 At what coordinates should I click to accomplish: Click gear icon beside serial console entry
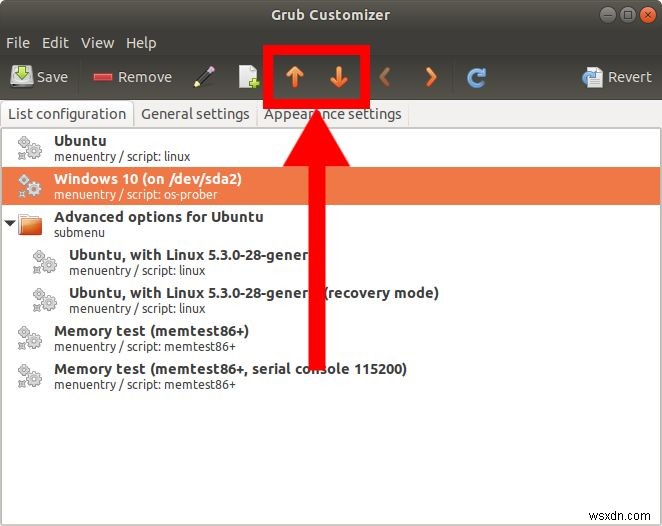pyautogui.click(x=30, y=376)
